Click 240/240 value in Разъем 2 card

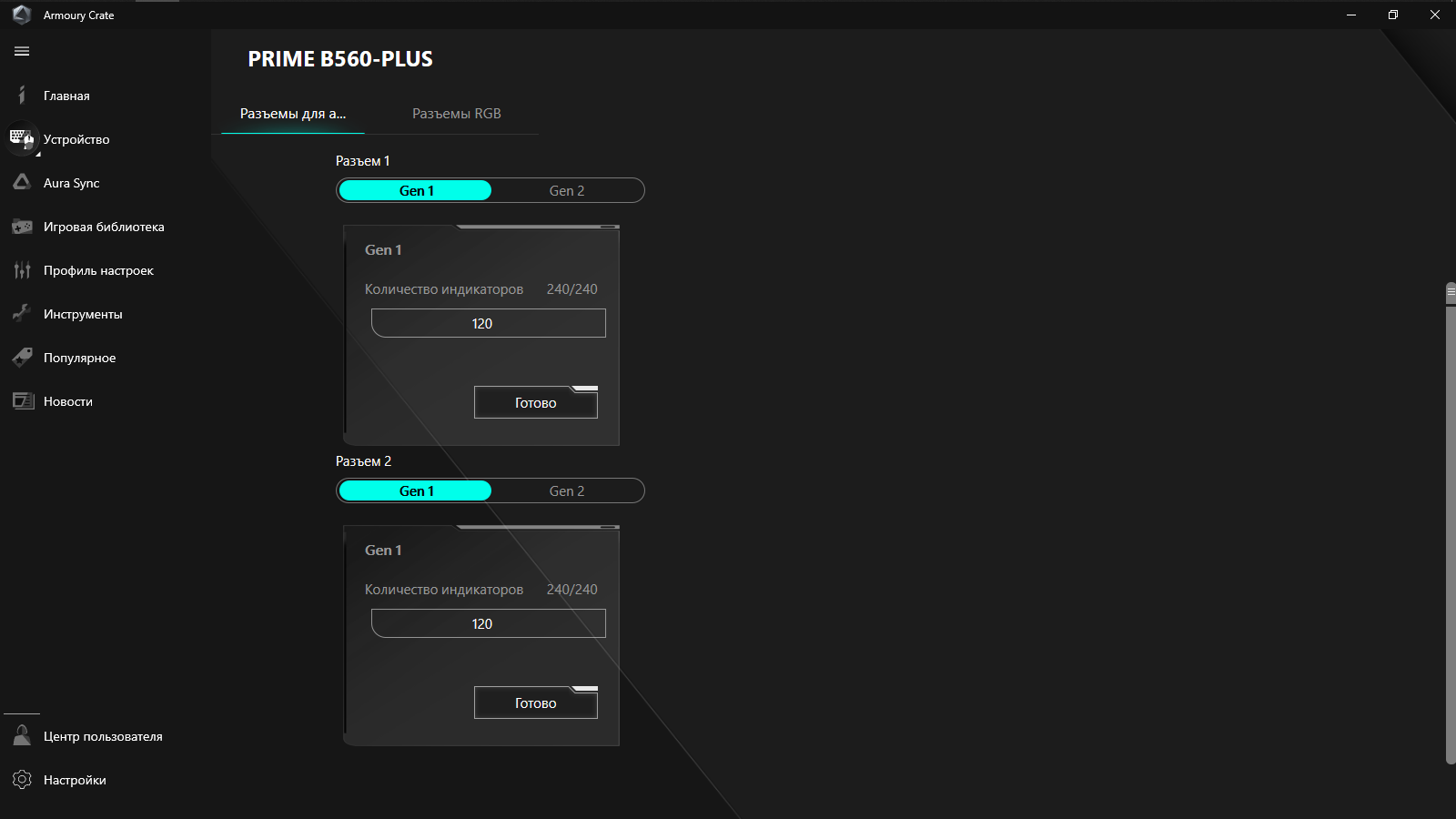click(572, 590)
